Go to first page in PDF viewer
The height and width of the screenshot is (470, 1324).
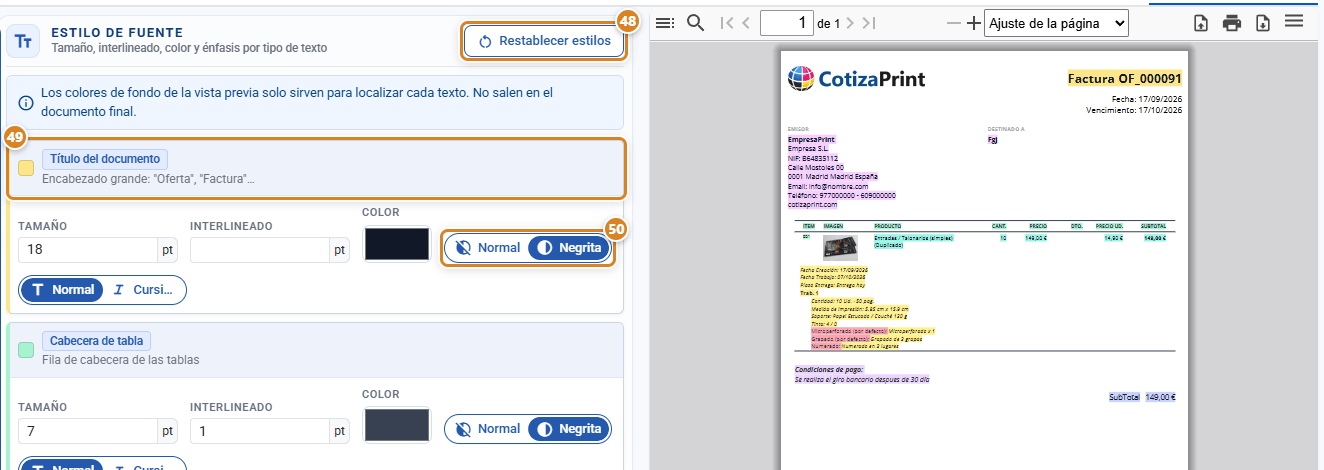tap(727, 22)
